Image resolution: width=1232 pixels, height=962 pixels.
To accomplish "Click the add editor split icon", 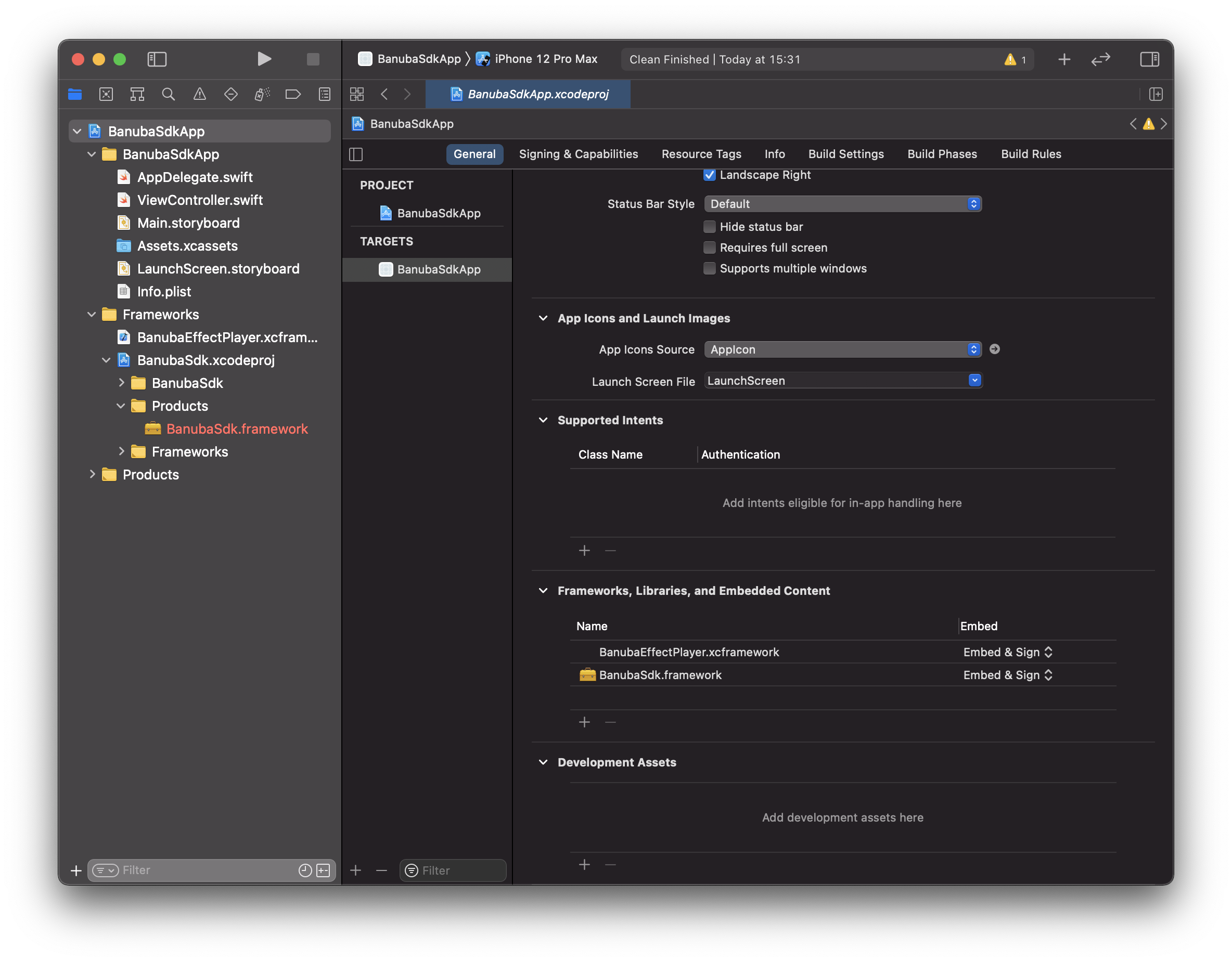I will tap(1156, 94).
